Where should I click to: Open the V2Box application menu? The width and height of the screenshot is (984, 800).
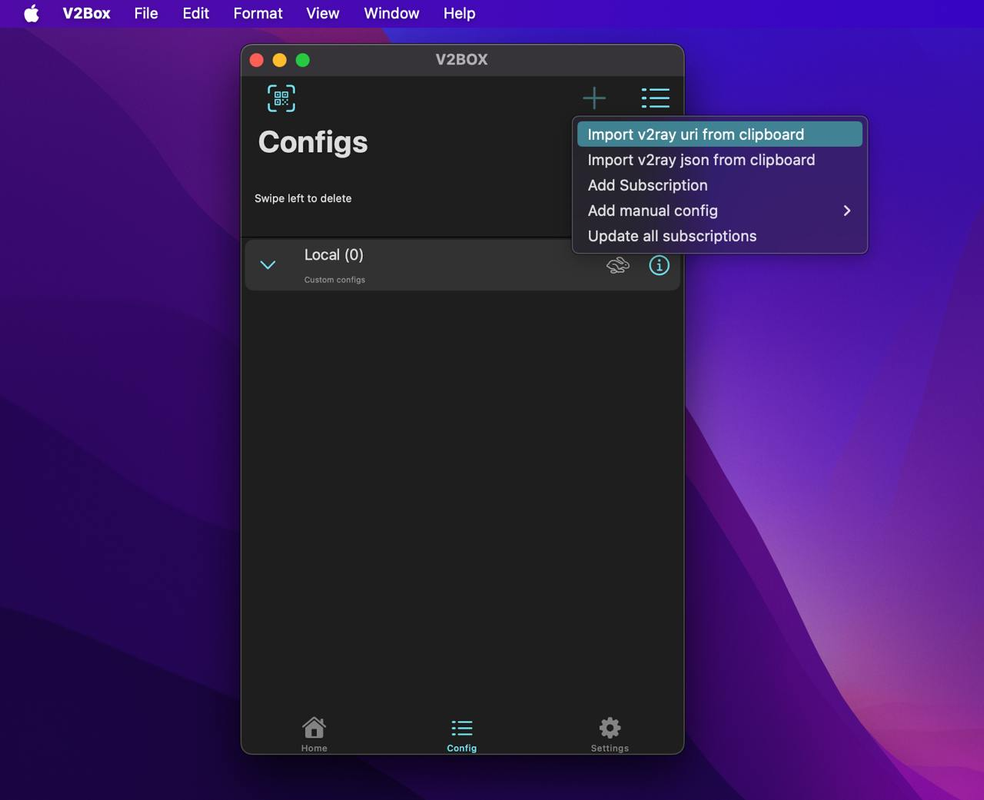click(87, 13)
